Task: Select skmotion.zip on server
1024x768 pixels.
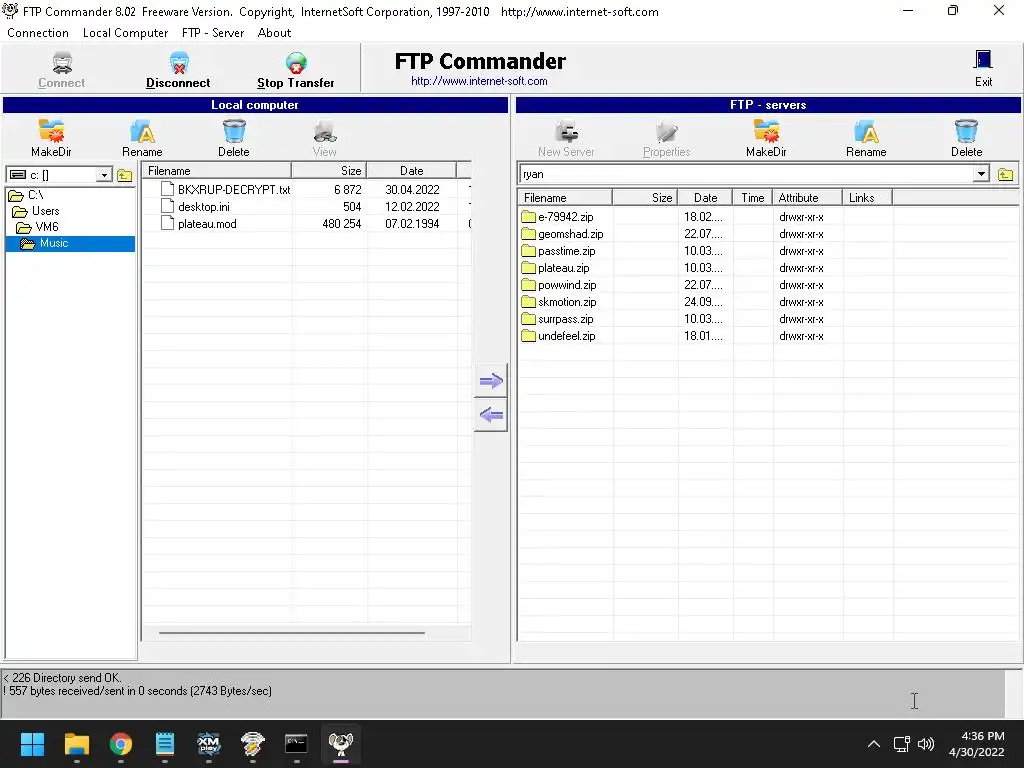Action: click(567, 302)
